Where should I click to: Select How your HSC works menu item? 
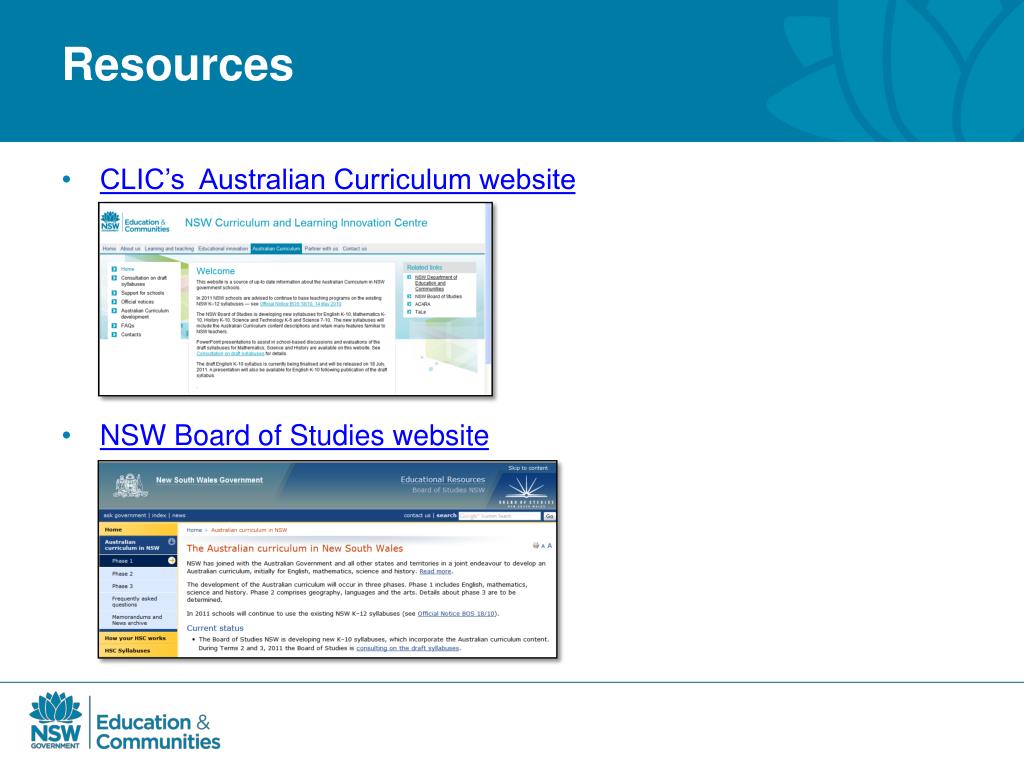(138, 638)
